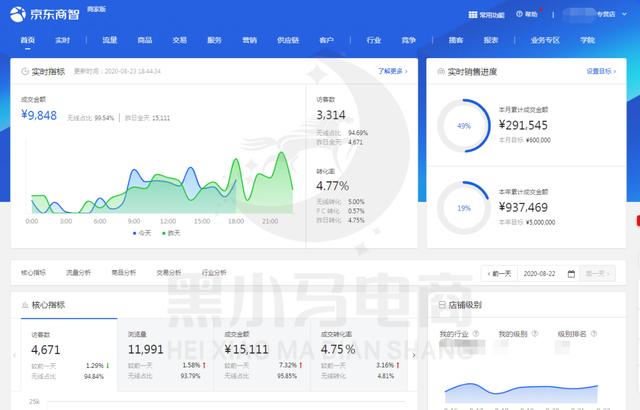Expand the shop account dropdown chevron
This screenshot has width=640, height=410.
pos(624,14)
